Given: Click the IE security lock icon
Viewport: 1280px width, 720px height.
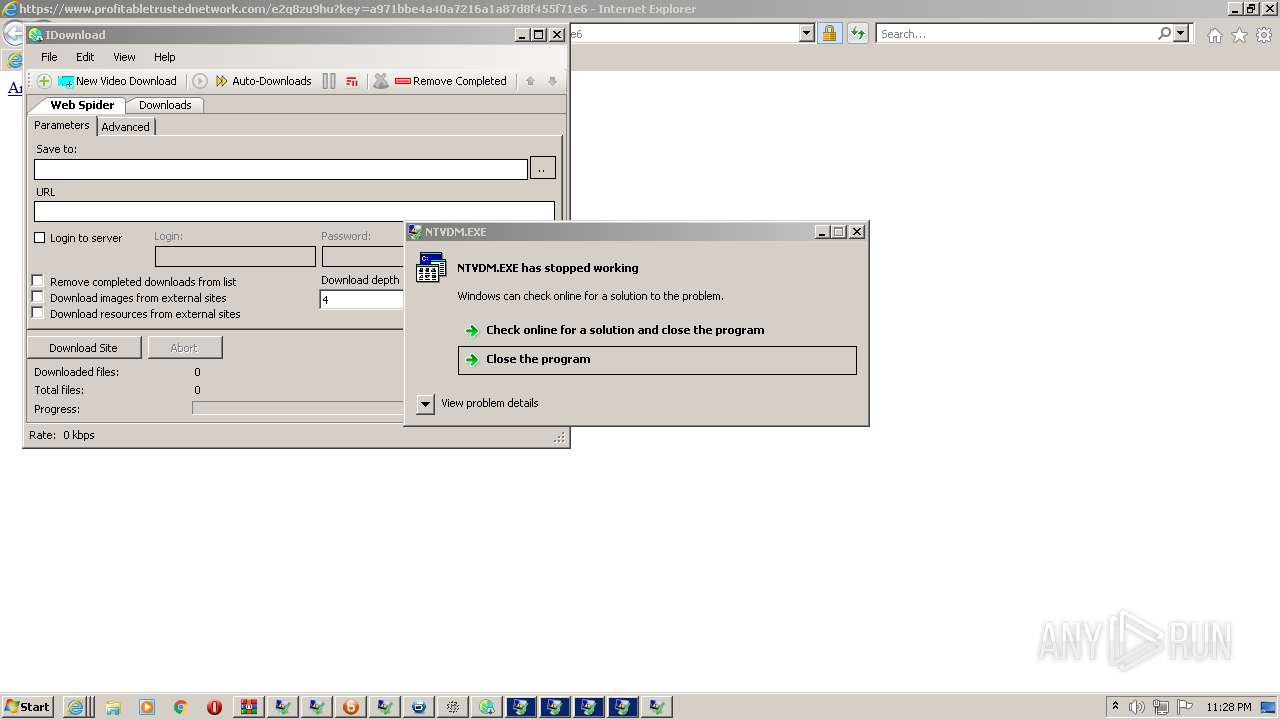Looking at the screenshot, I should (829, 34).
